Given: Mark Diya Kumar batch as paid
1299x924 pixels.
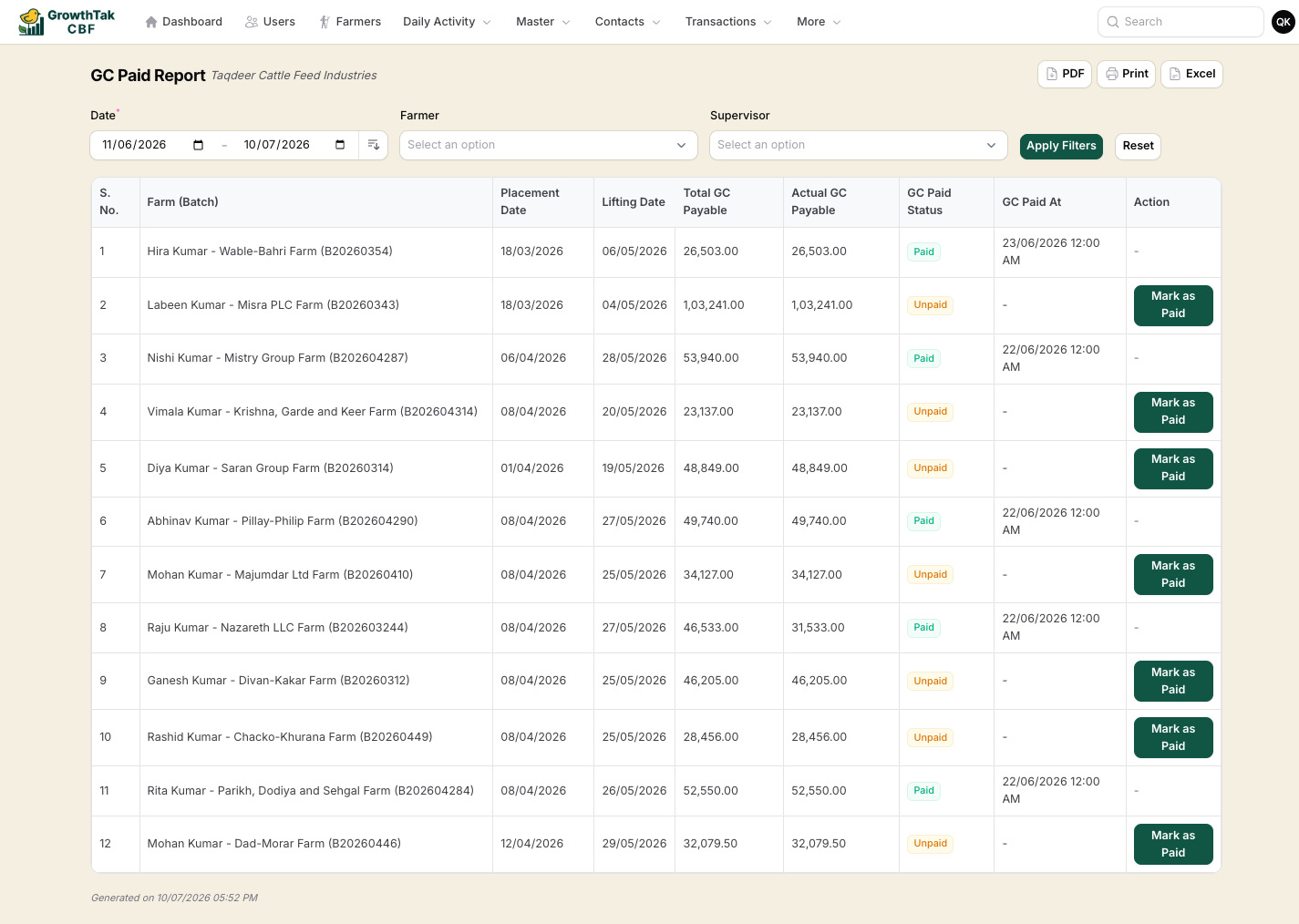Looking at the screenshot, I should pyautogui.click(x=1173, y=468).
